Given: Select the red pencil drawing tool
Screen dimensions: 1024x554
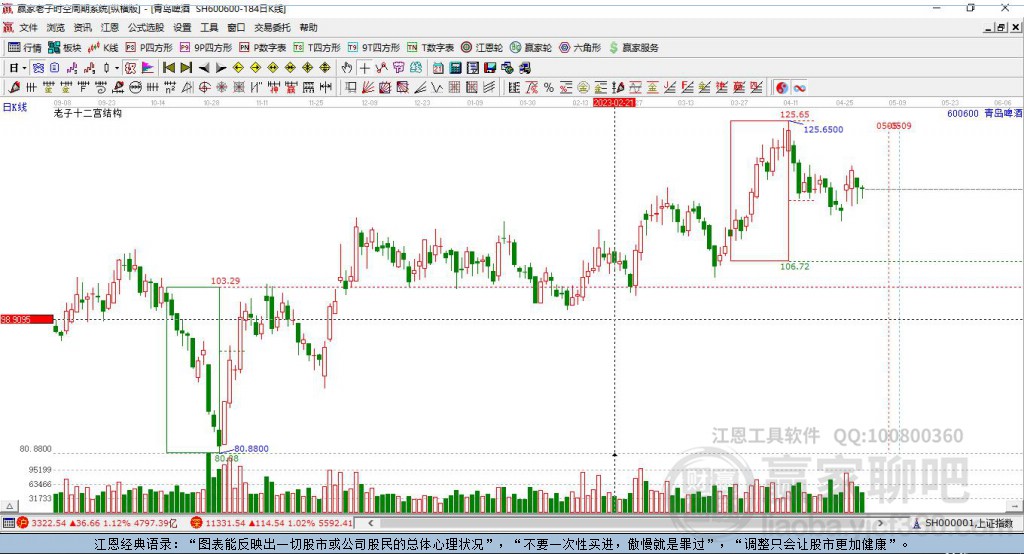Looking at the screenshot, I should [x=14, y=88].
